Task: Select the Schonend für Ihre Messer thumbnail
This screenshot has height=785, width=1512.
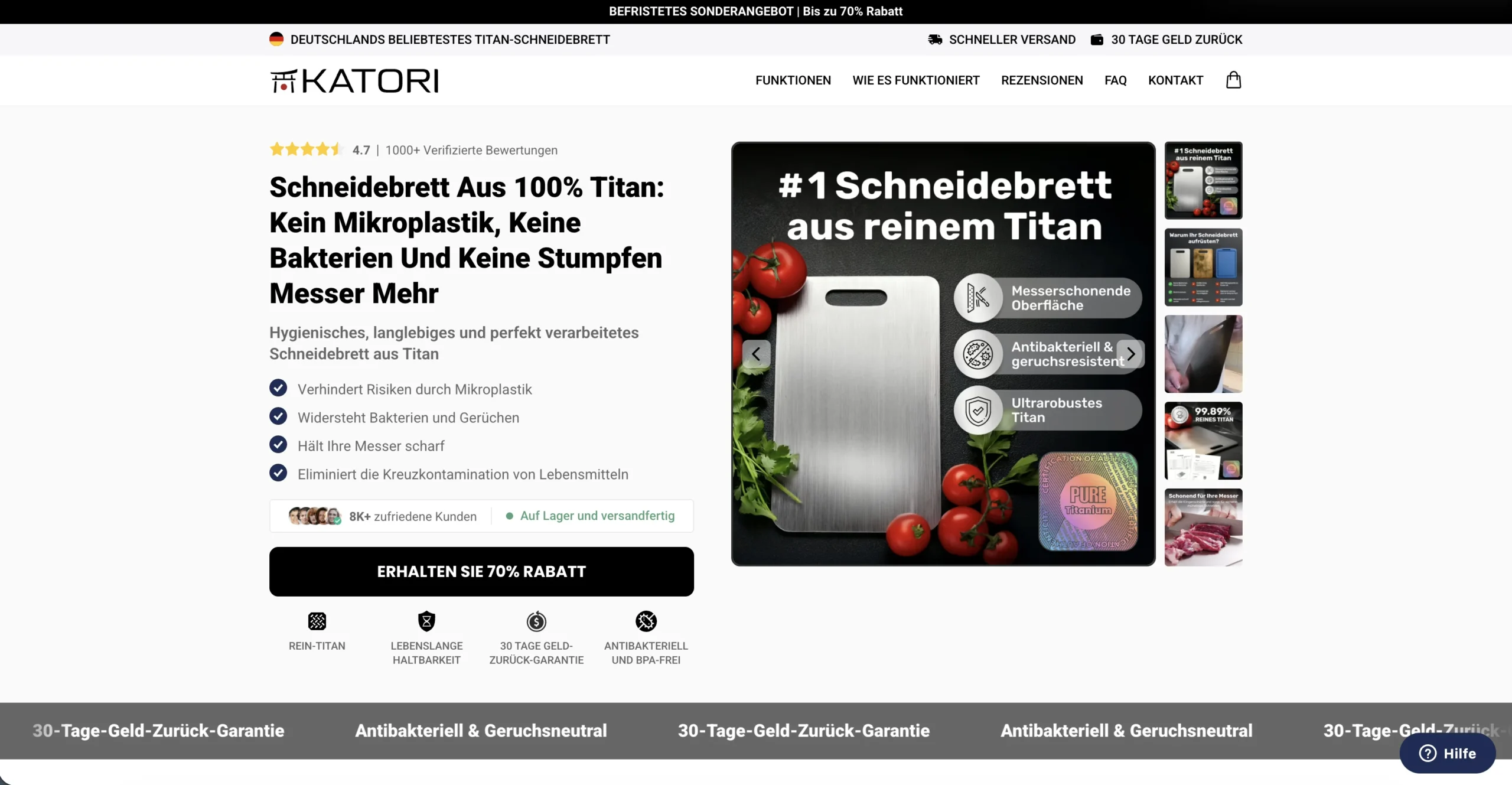Action: (1203, 527)
